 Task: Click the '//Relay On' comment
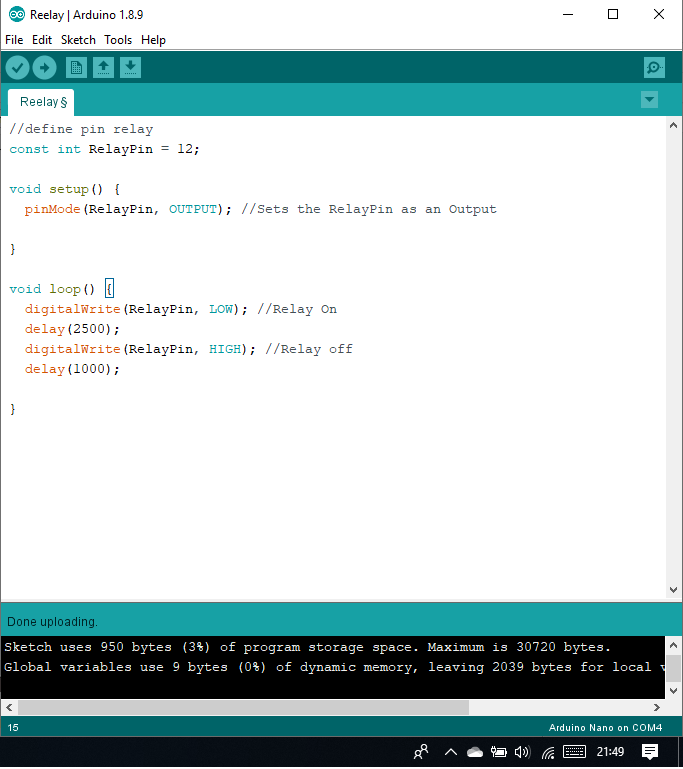click(x=297, y=309)
